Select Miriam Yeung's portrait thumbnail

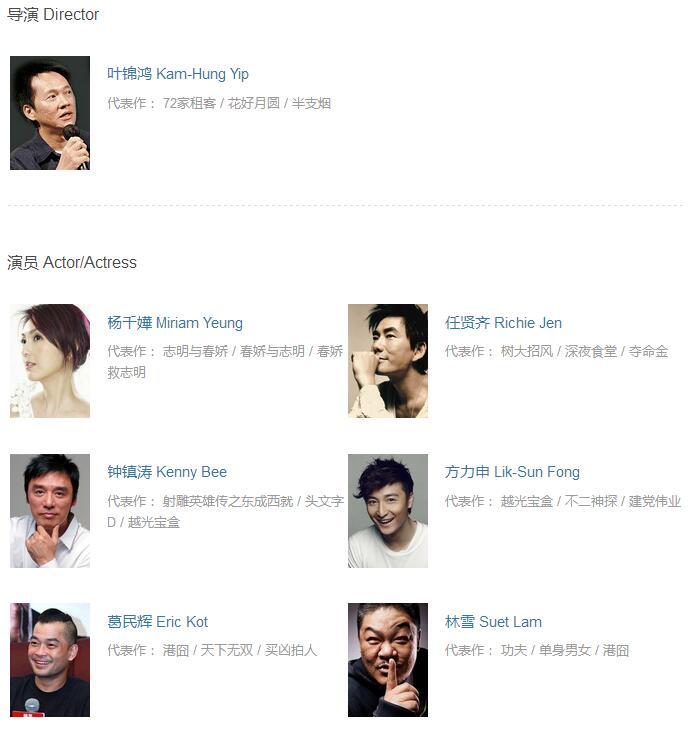(x=50, y=361)
